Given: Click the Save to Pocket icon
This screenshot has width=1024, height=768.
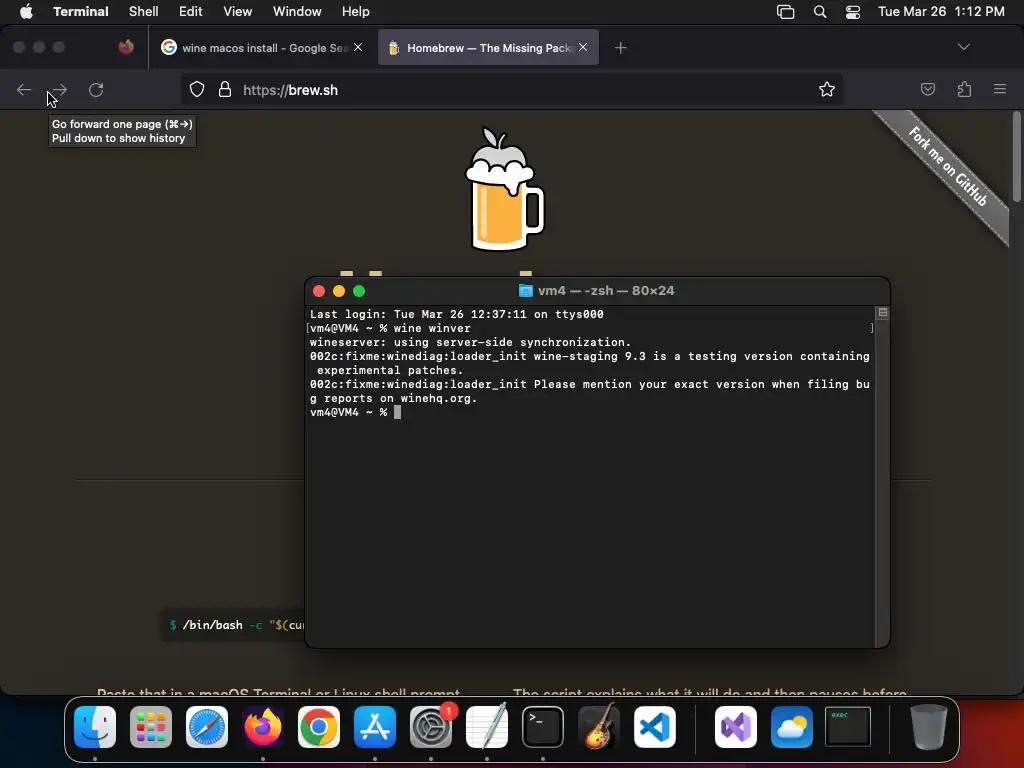Looking at the screenshot, I should point(927,89).
